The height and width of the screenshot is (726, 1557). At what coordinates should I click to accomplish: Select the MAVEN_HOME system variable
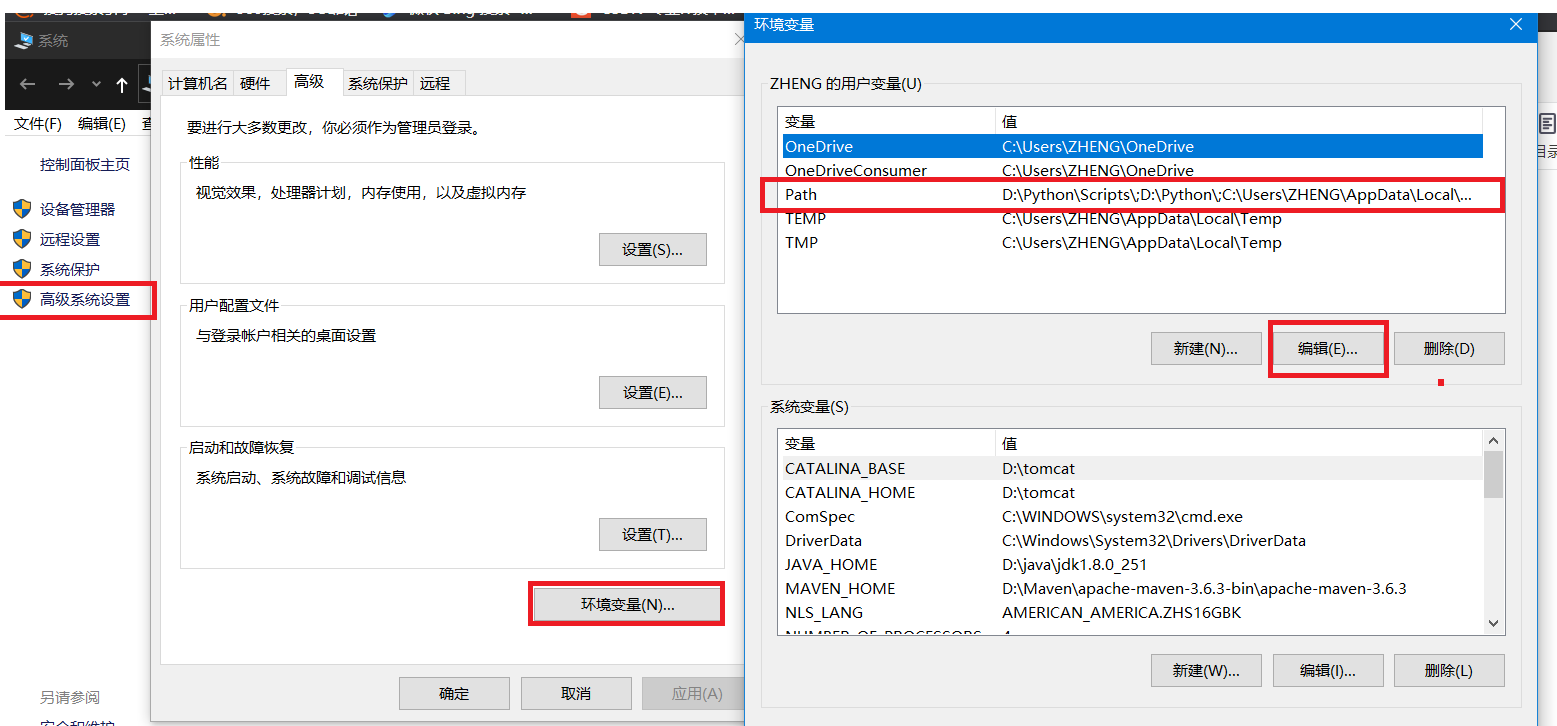[1132, 588]
